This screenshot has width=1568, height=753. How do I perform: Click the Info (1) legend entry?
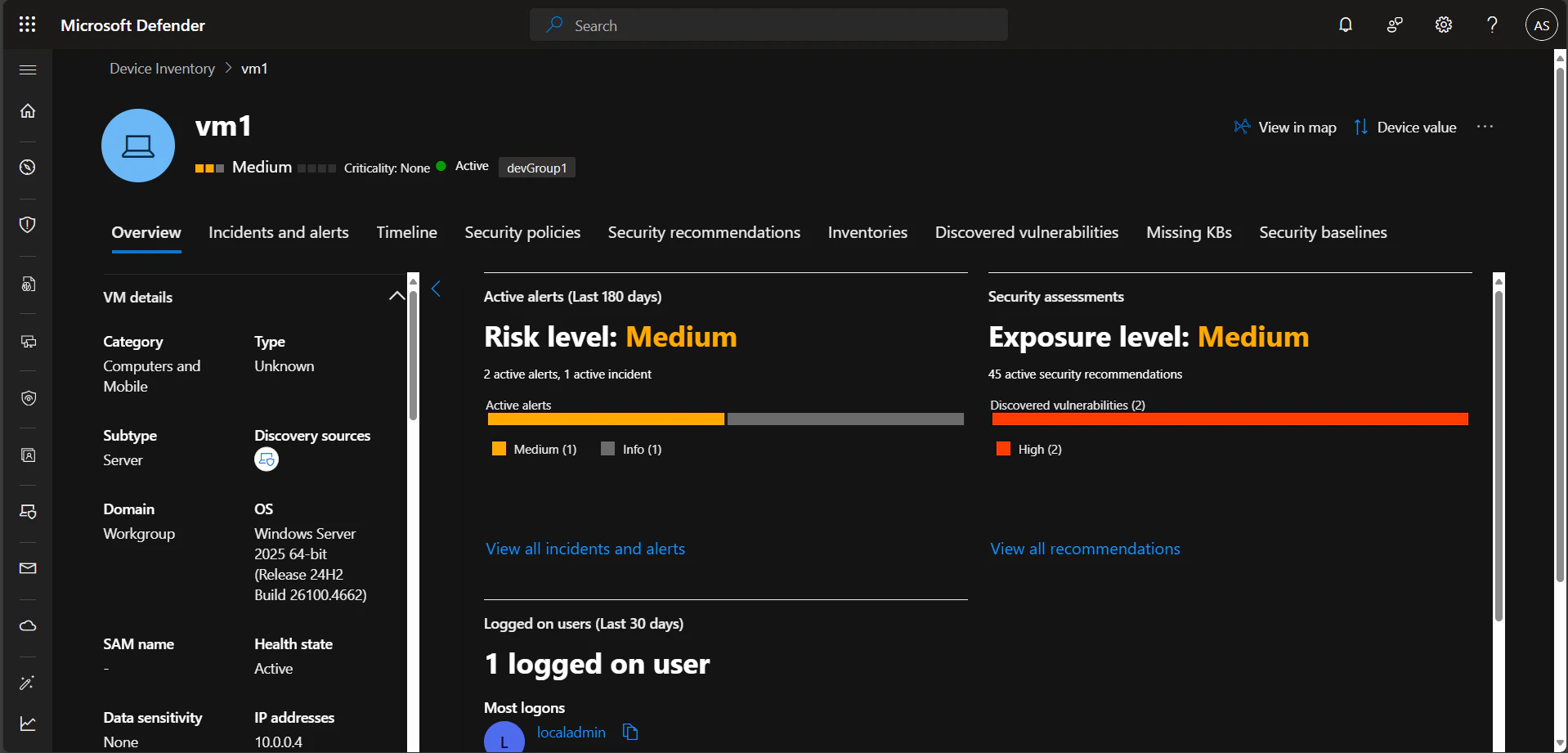(x=631, y=449)
